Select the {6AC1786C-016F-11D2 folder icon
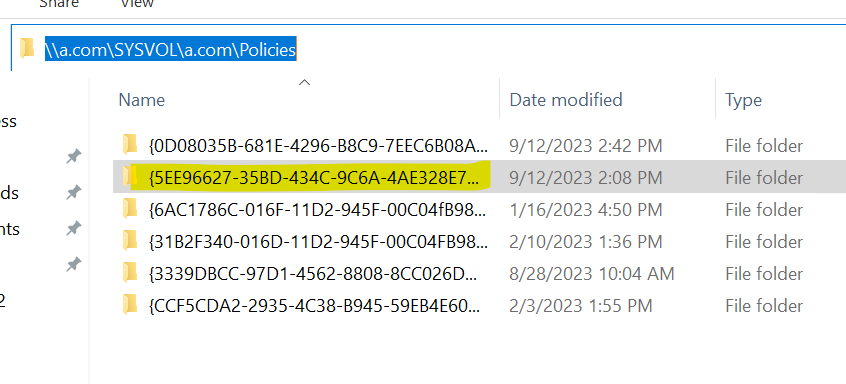 [129, 208]
